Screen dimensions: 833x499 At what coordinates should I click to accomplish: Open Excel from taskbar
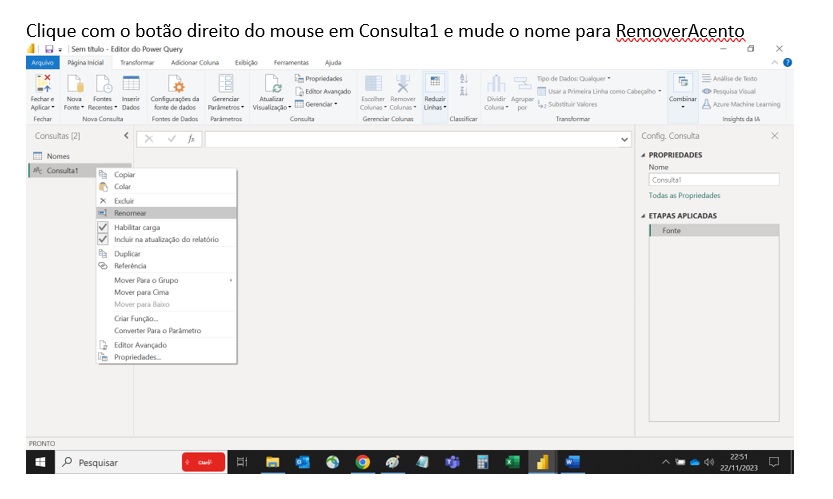click(512, 462)
